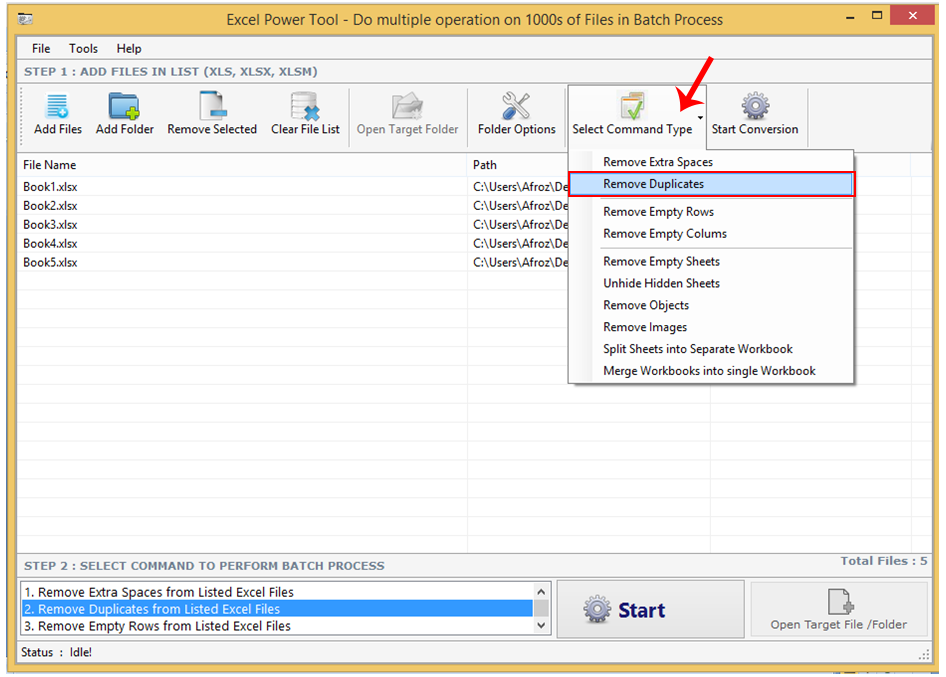Select '2. Remove Duplicates from Listed Excel Files'

[x=278, y=609]
